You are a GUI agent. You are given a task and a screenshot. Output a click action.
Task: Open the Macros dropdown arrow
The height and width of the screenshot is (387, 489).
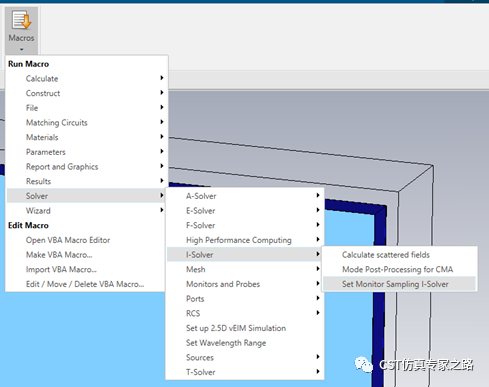21,49
